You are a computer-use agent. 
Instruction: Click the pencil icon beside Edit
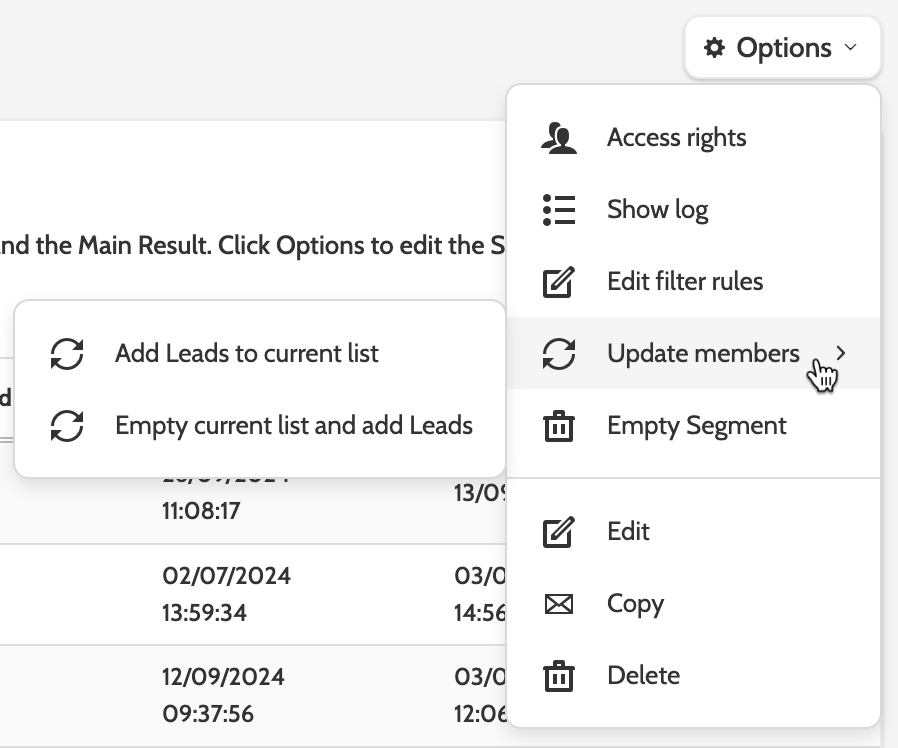[559, 532]
